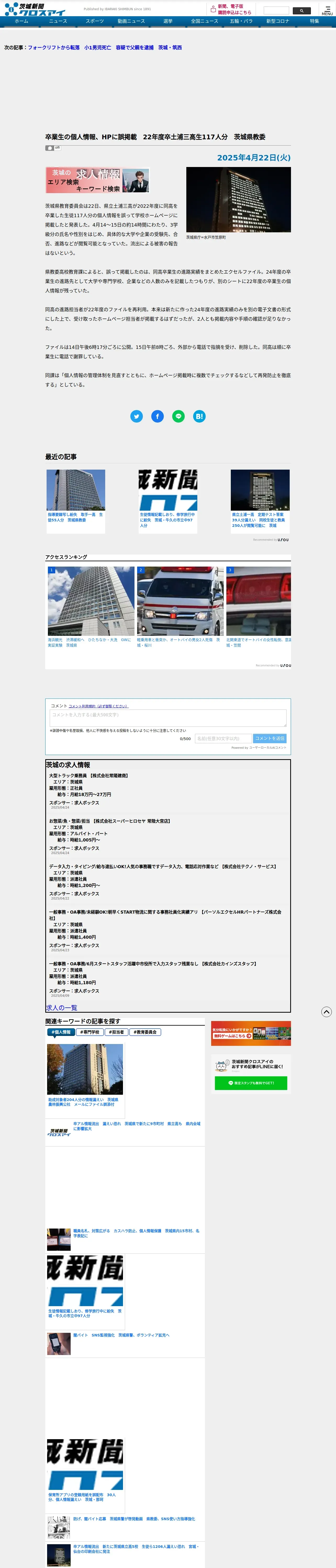Image resolution: width=336 pixels, height=1568 pixels.
Task: Click the UZOU logo under アクセスランキング
Action: (285, 665)
